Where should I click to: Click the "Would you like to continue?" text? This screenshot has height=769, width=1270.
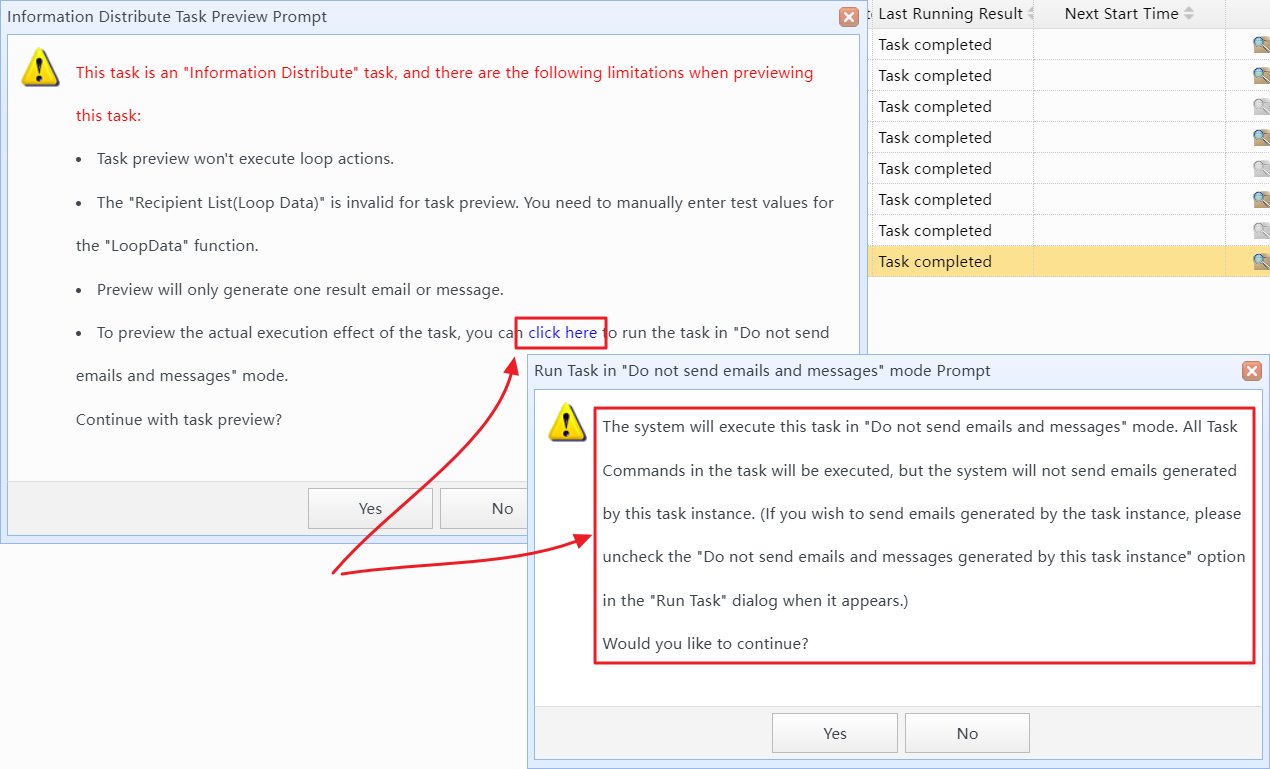click(x=705, y=643)
